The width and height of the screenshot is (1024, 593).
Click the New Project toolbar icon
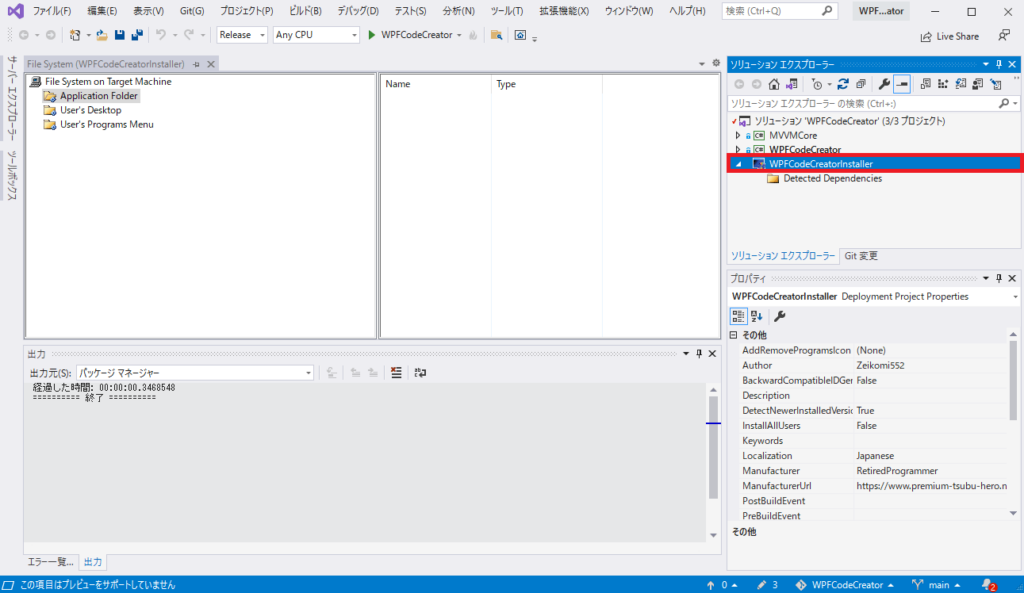tap(75, 35)
